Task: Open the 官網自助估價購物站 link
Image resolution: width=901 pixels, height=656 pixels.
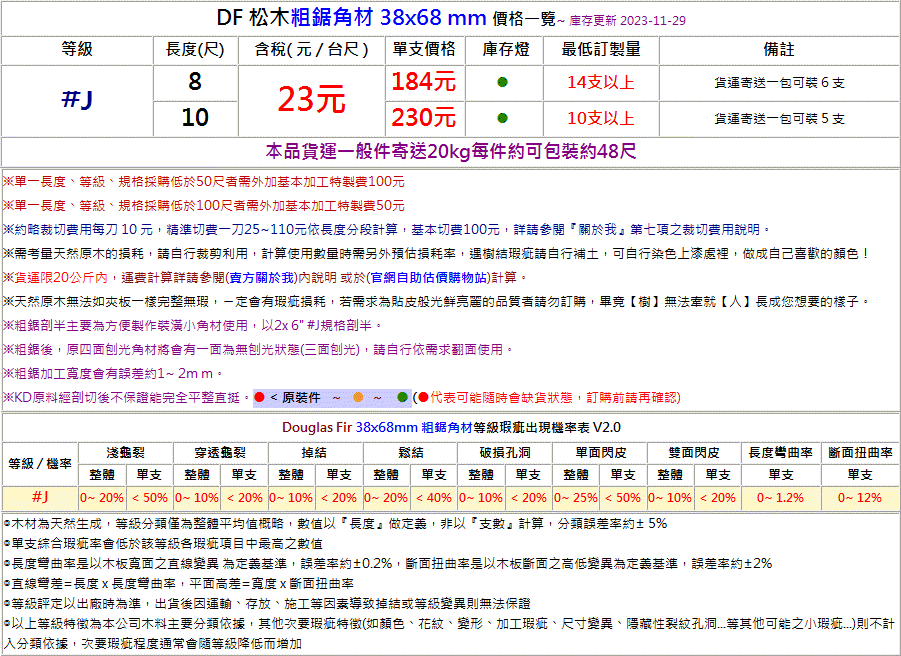Action: pyautogui.click(x=428, y=278)
